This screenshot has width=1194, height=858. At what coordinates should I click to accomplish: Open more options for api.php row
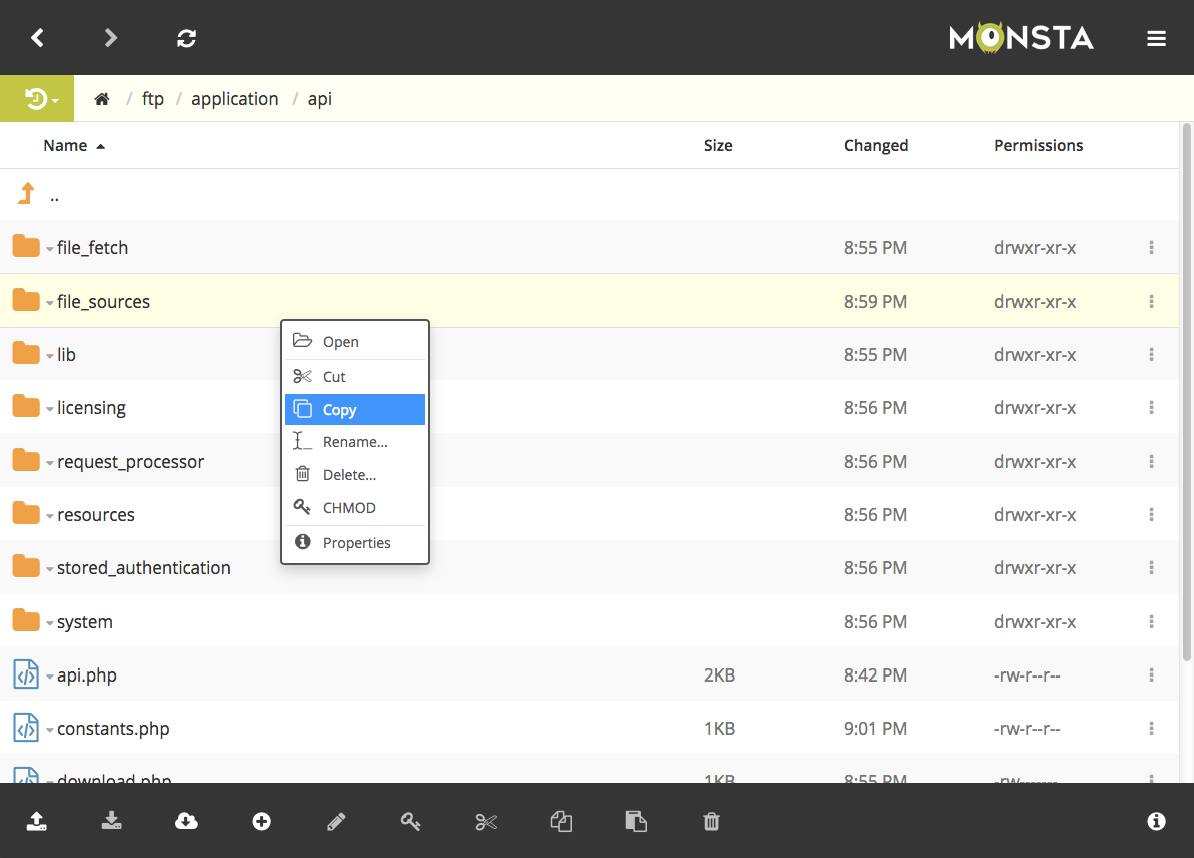(1151, 675)
